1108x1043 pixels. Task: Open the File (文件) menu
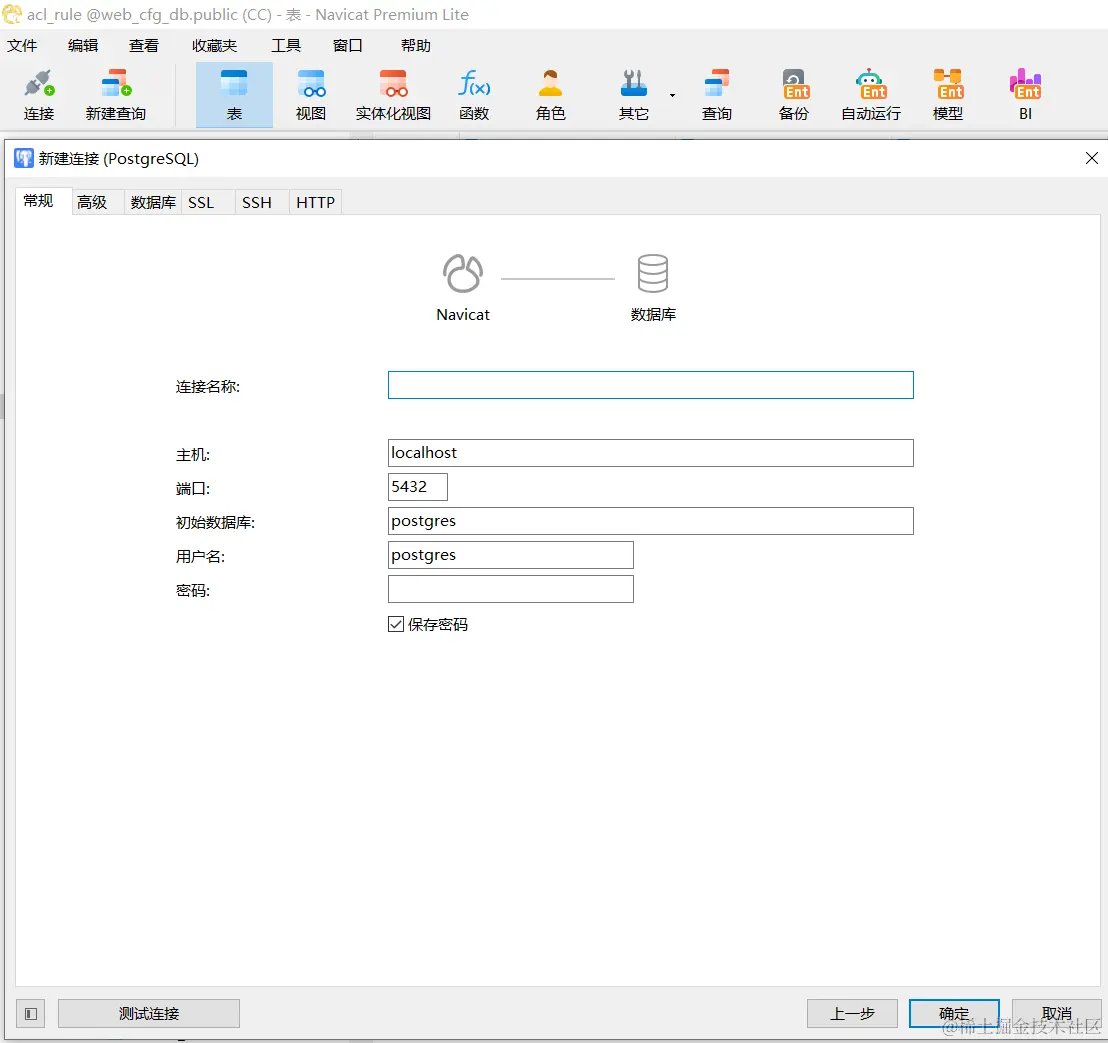(22, 46)
